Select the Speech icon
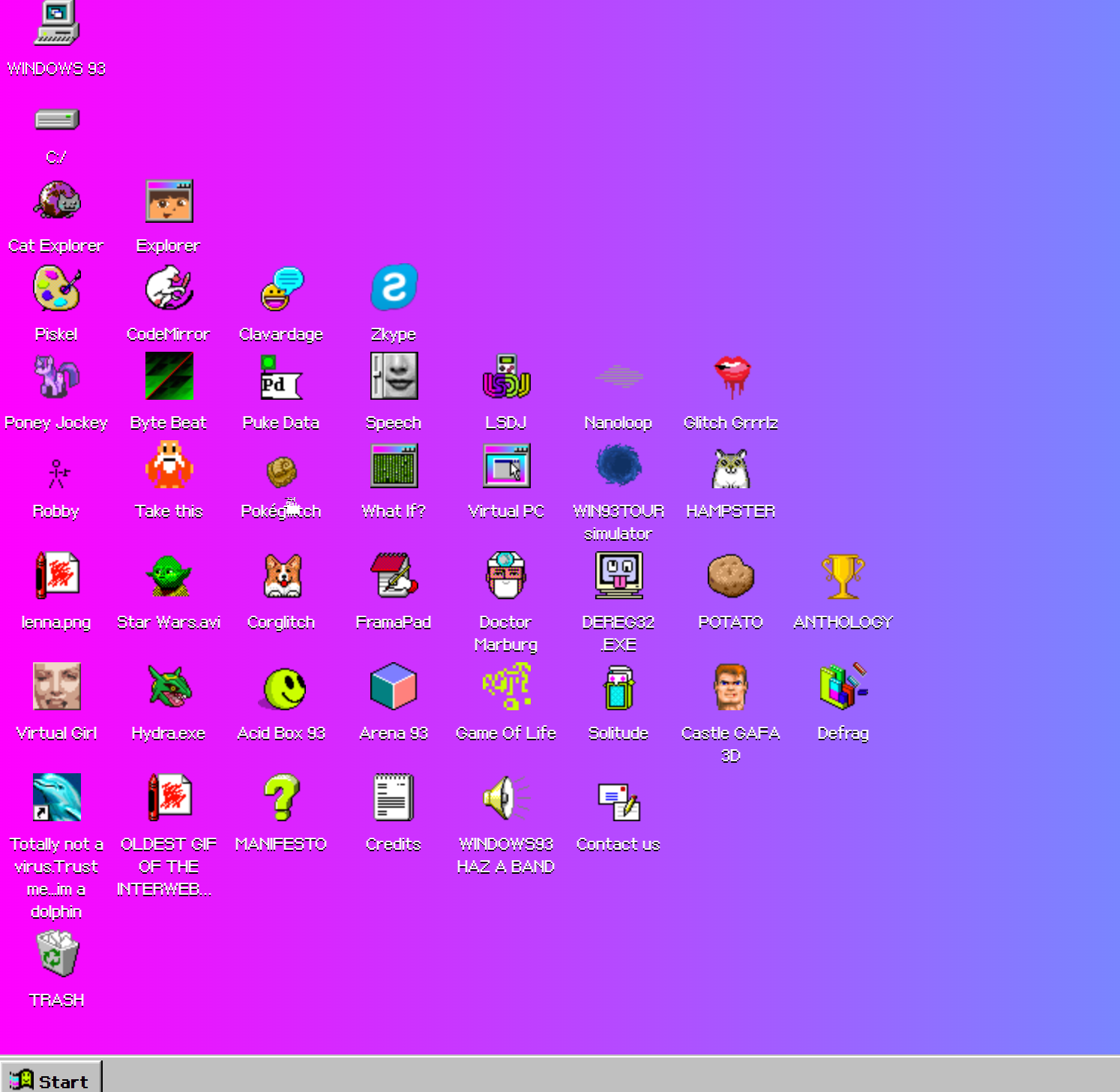The width and height of the screenshot is (1120, 1092). [x=394, y=376]
